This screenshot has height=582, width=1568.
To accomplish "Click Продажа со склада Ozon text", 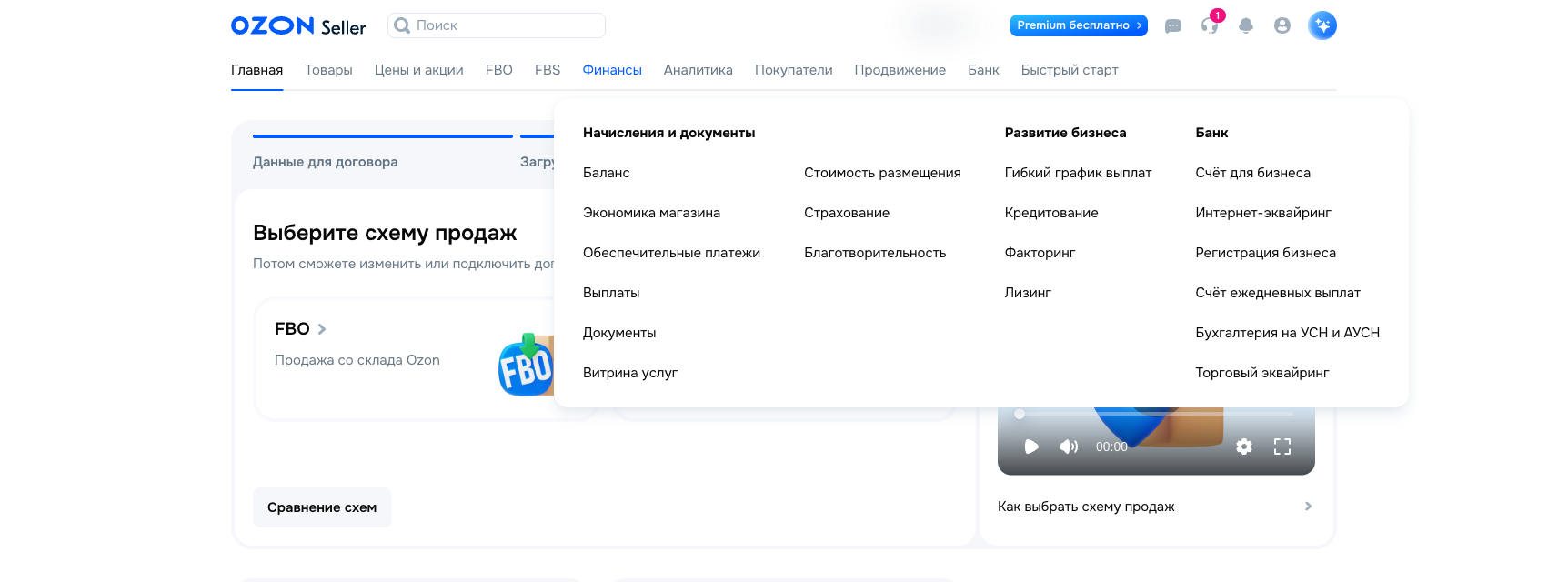I will 357,360.
